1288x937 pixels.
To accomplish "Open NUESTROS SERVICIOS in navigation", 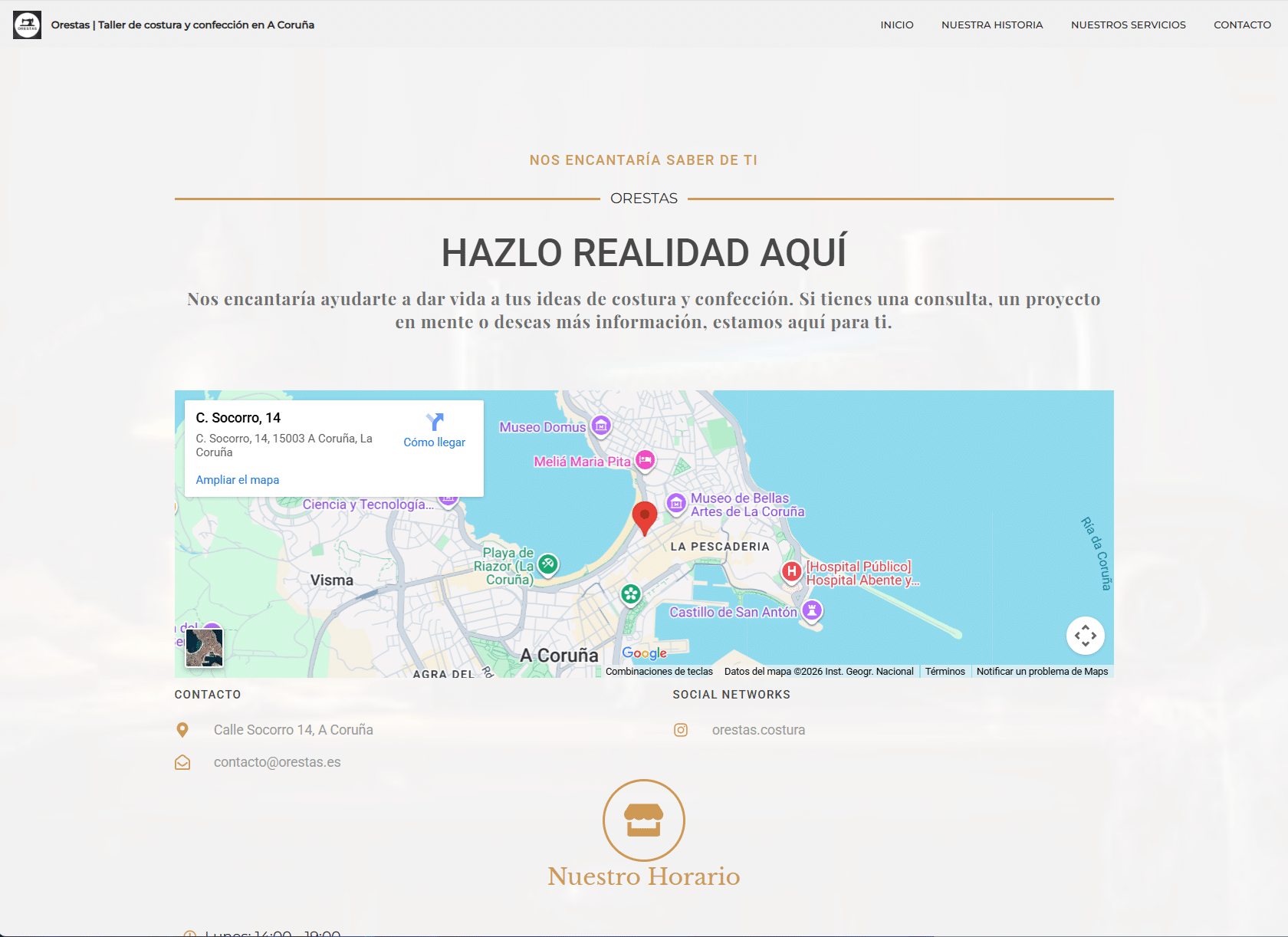I will (x=1128, y=25).
